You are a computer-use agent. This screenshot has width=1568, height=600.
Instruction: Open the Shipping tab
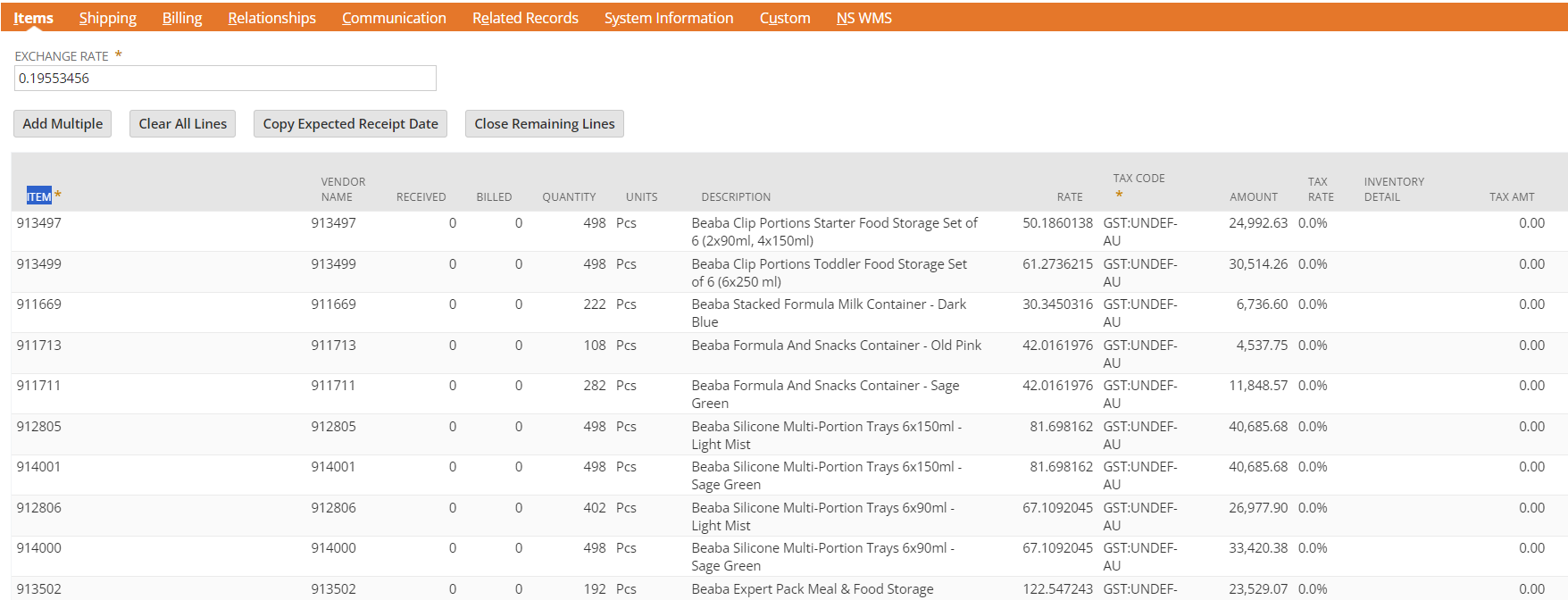pos(108,18)
